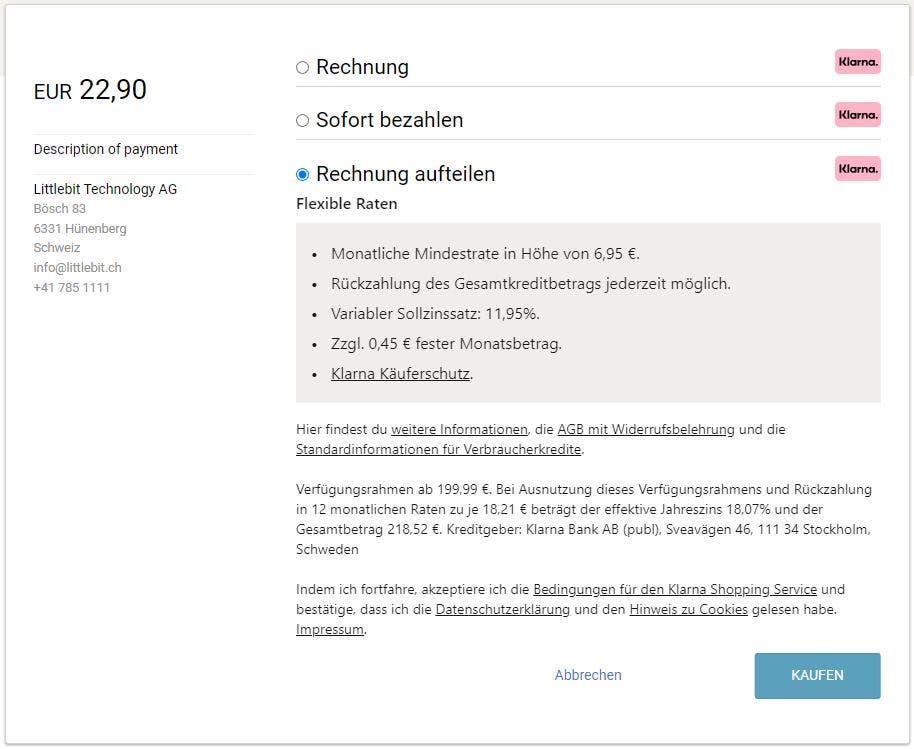Screen dimensions: 914x749
Task: Select the Rechnung radio button
Action: (303, 68)
